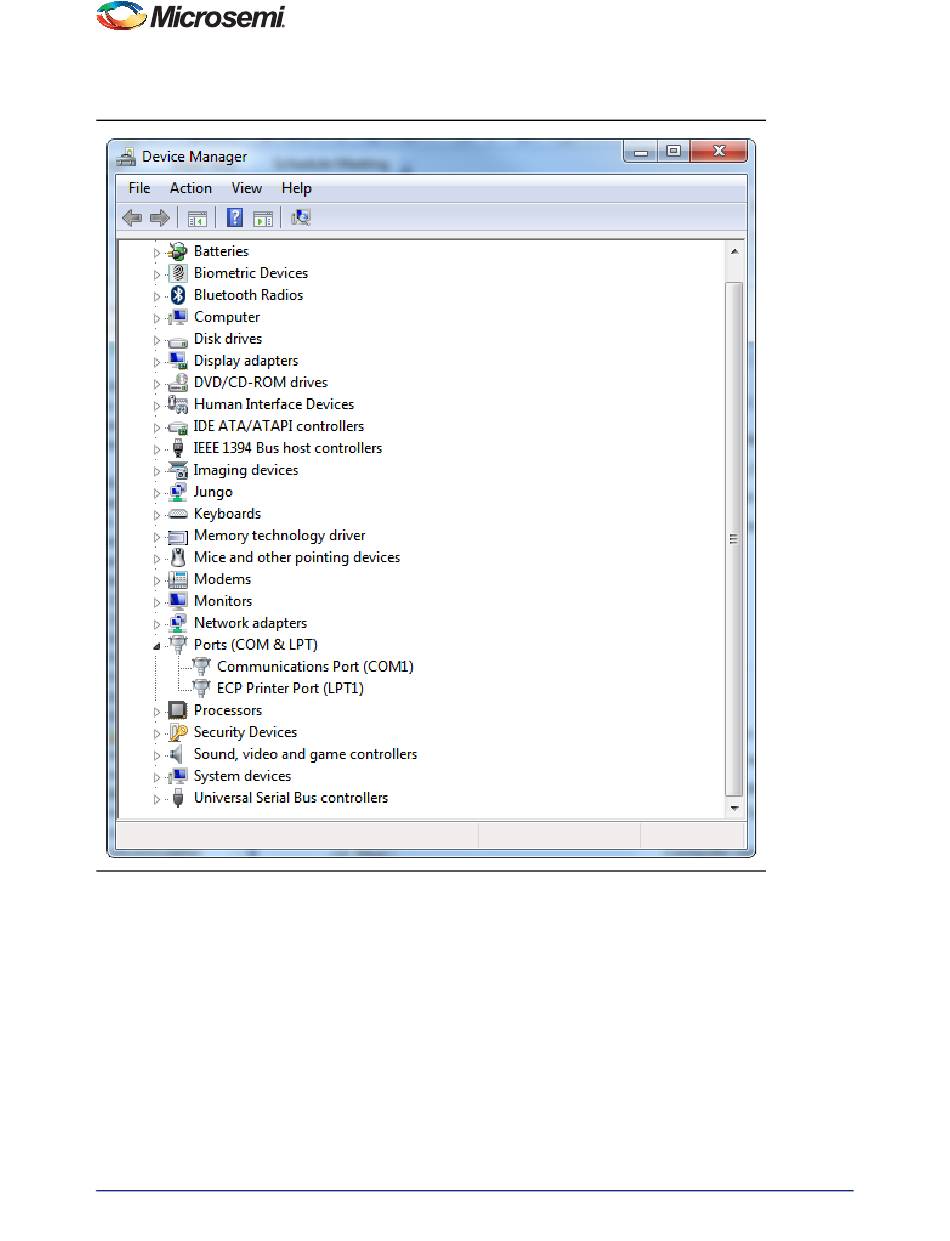
Task: Expand the Batteries node arrow
Action: point(157,252)
